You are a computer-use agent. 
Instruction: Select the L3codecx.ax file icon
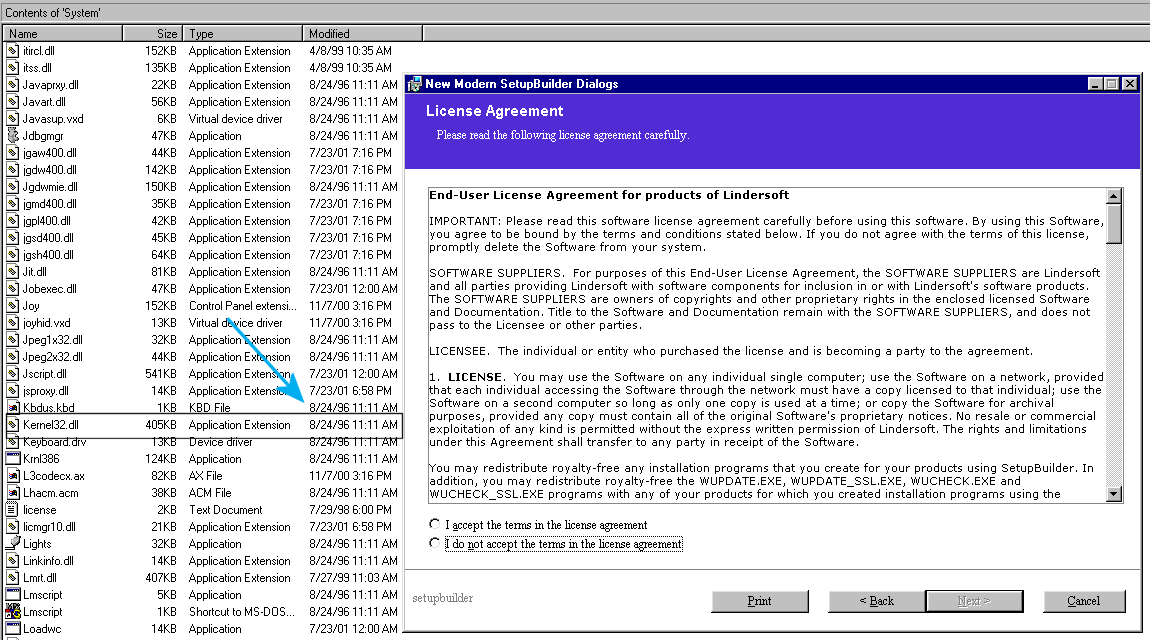tap(12, 475)
